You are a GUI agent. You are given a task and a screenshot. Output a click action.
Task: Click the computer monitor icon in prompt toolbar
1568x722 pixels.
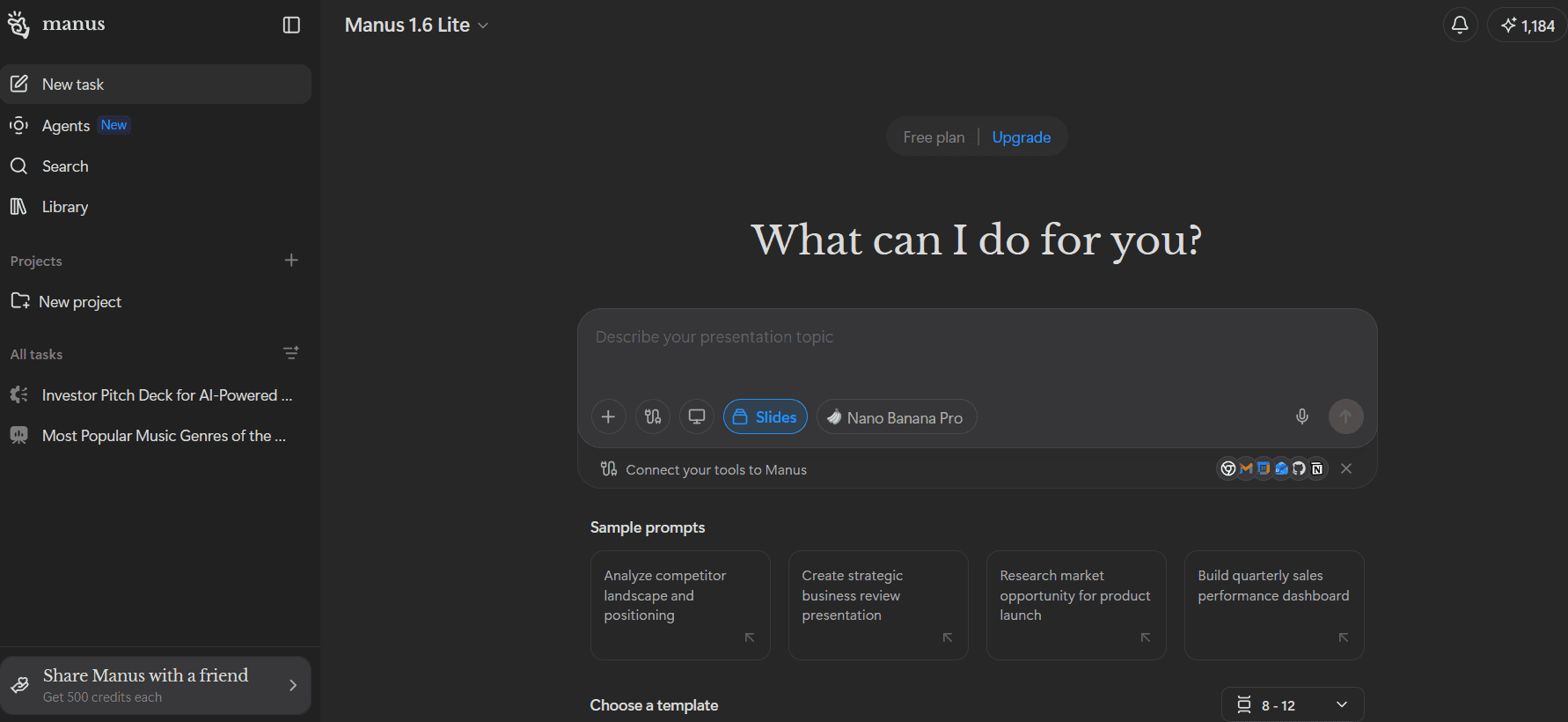click(x=697, y=416)
